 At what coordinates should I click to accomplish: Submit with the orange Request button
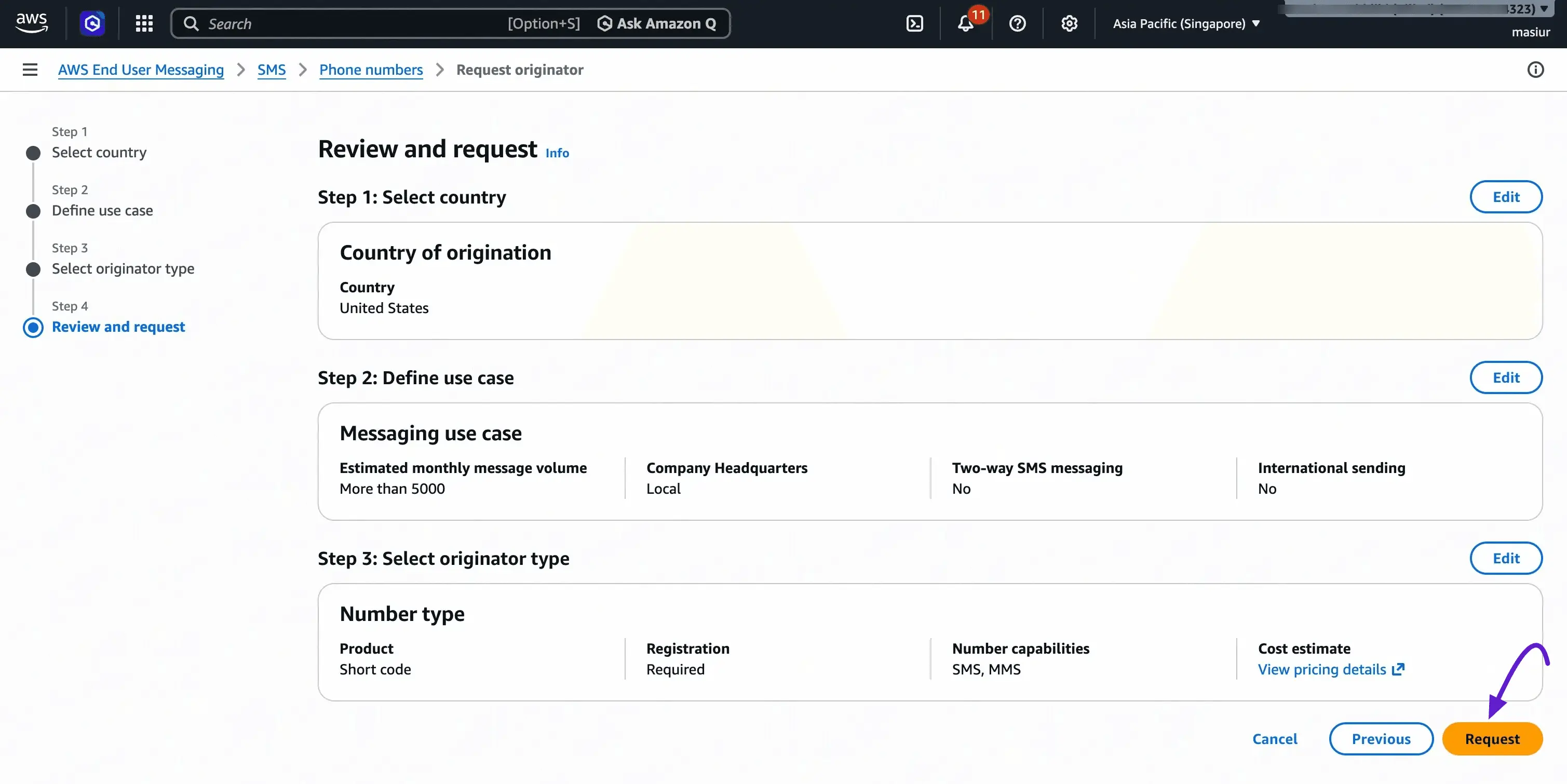click(x=1492, y=738)
